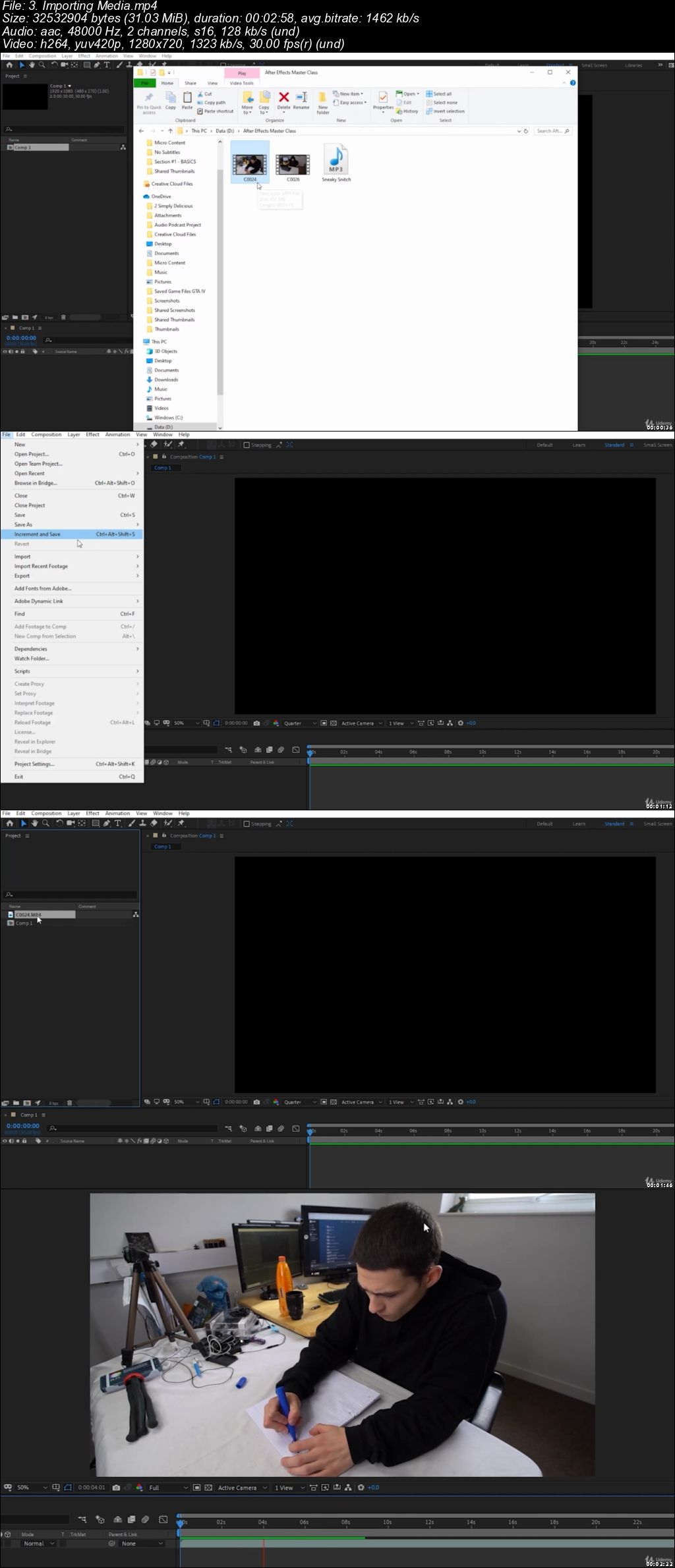This screenshot has width=675, height=1568.
Task: Toggle region of interest right of the Full dropdown
Action: 196,1488
